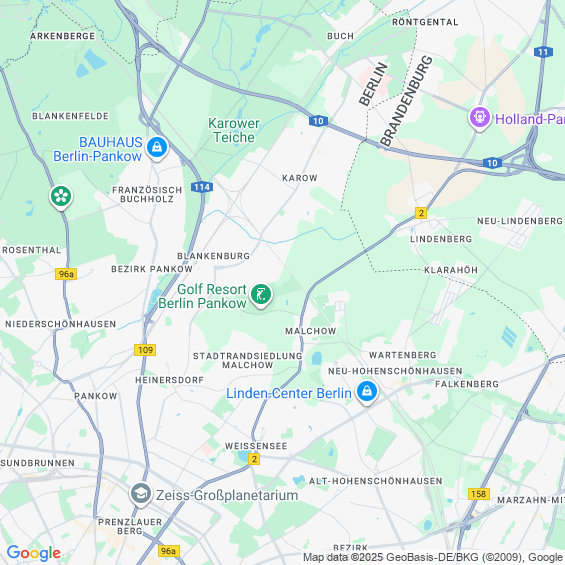Click the Karower Teiche park label

click(x=234, y=130)
